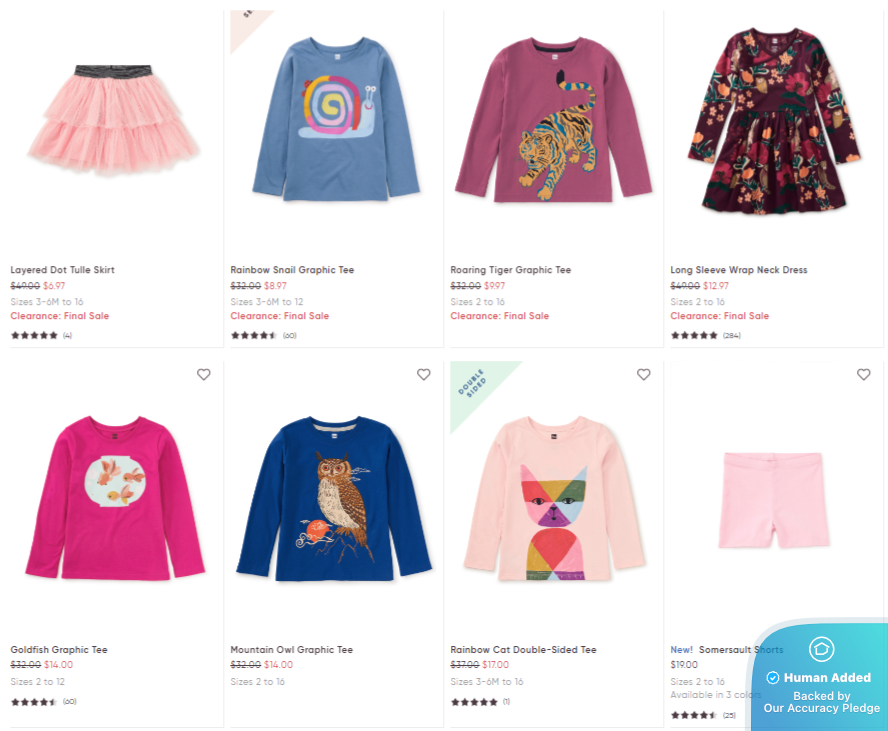This screenshot has height=731, width=888.
Task: Add Somersault Shorts to wishlist via heart
Action: [x=864, y=375]
